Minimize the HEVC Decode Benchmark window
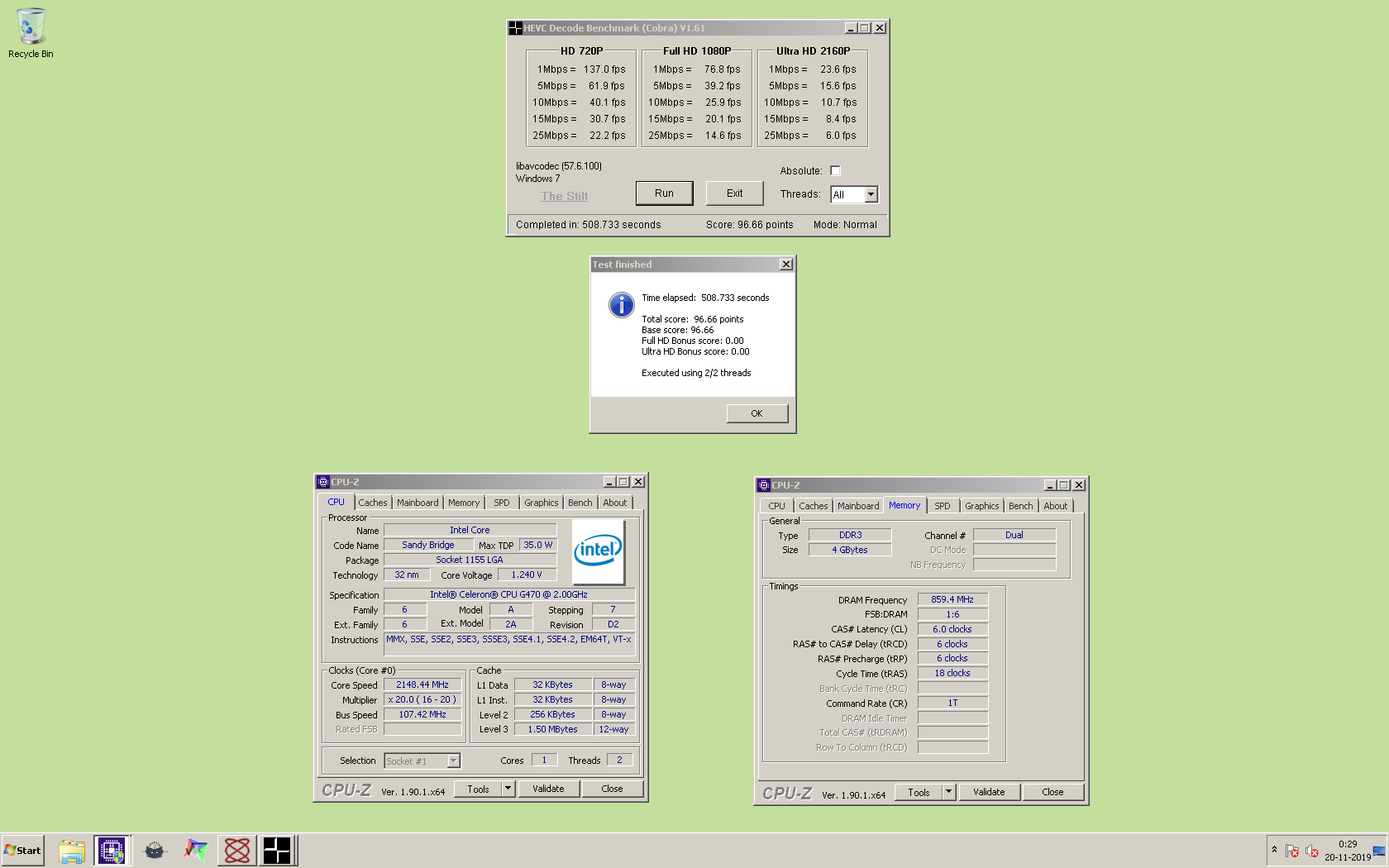The height and width of the screenshot is (868, 1389). click(851, 28)
